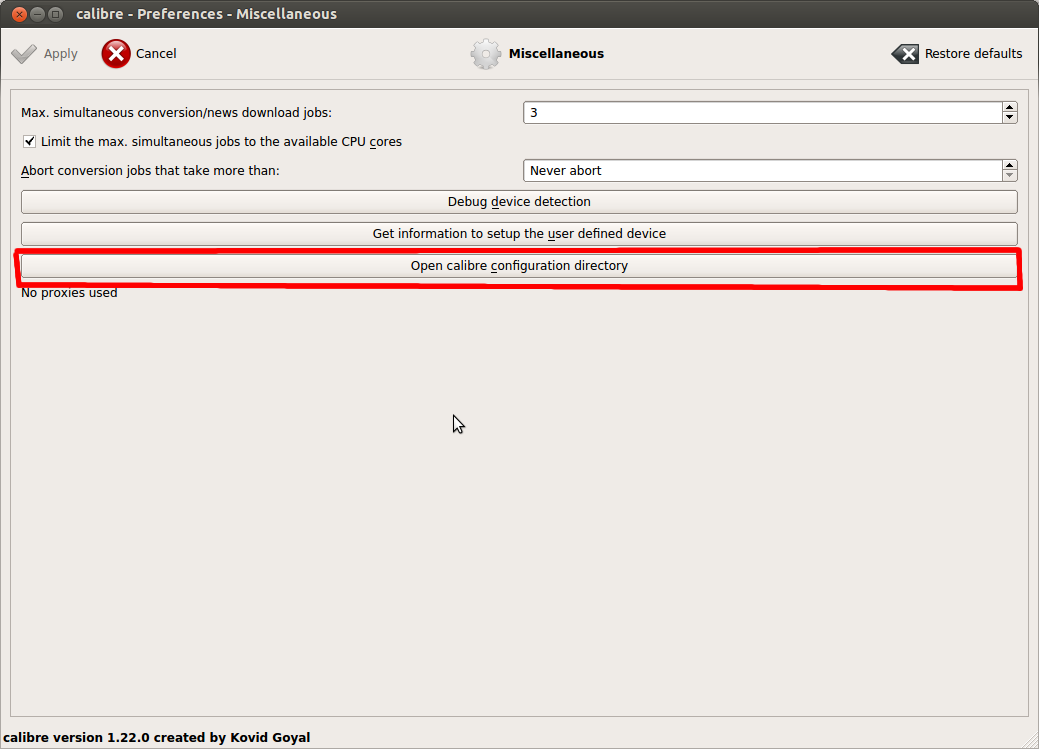This screenshot has height=749, width=1039.
Task: Focus the max simultaneous jobs number field
Action: click(x=762, y=113)
